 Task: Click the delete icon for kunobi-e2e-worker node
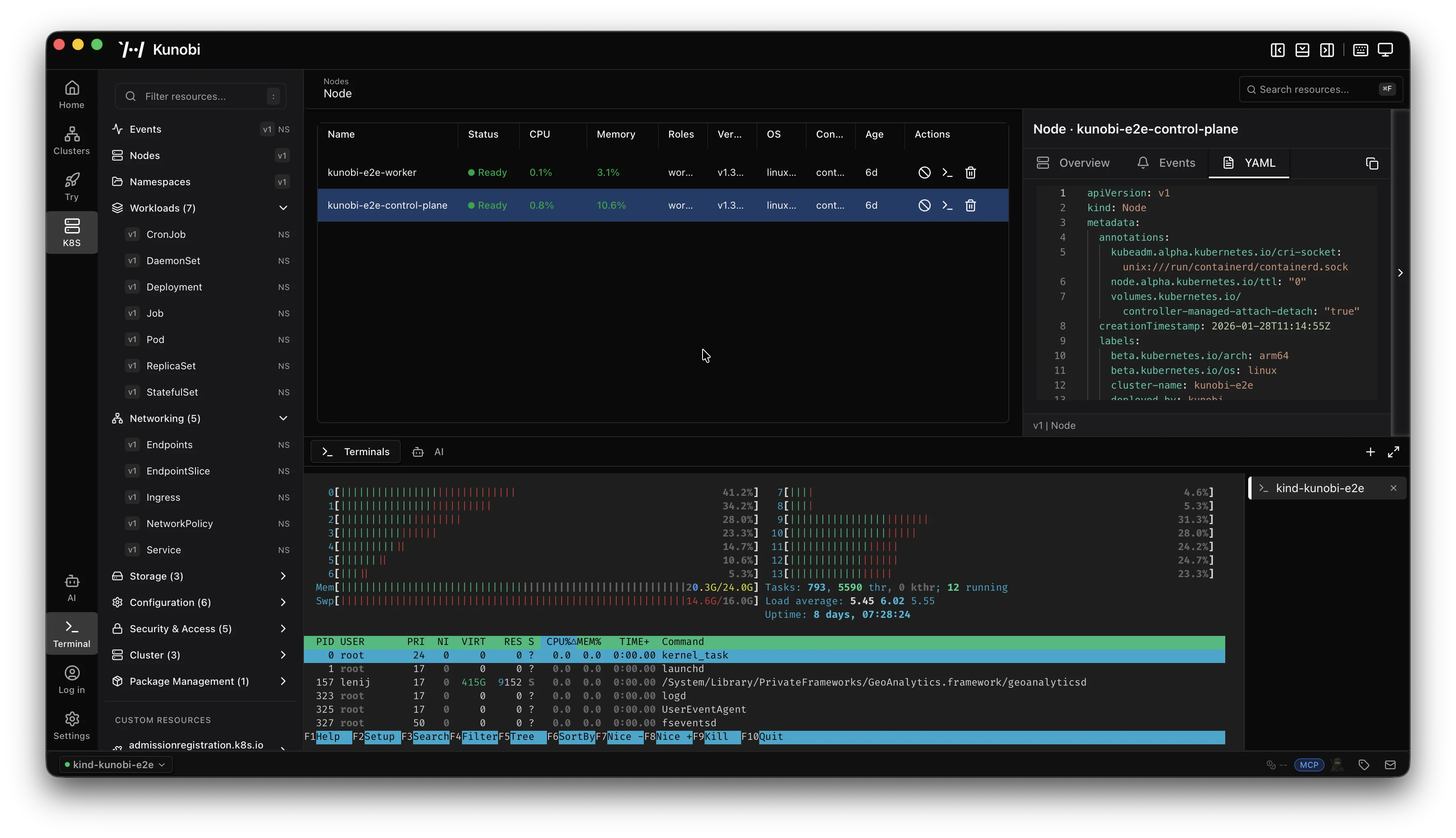(971, 172)
